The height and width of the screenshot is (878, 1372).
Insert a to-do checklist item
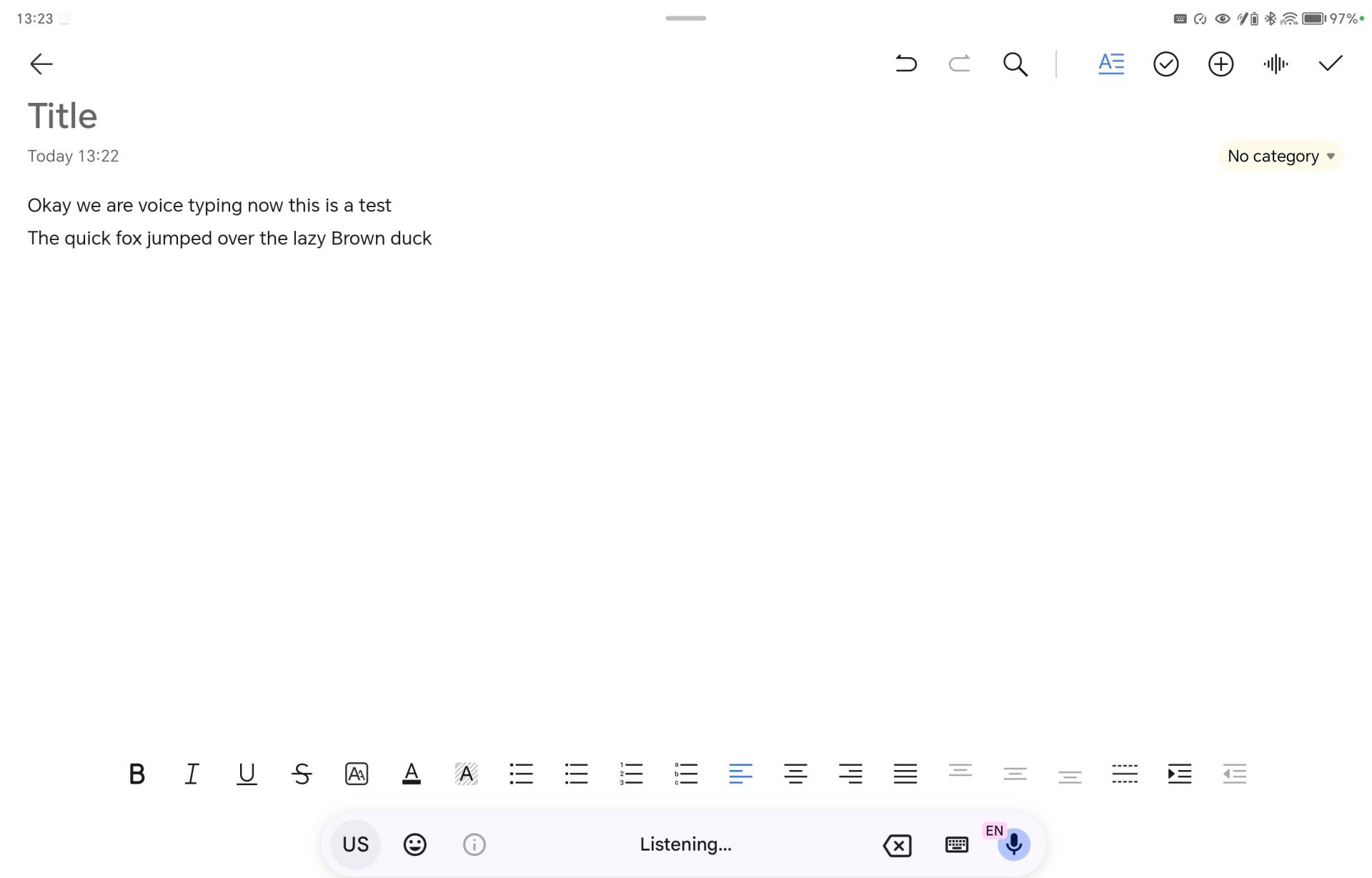tap(1165, 64)
